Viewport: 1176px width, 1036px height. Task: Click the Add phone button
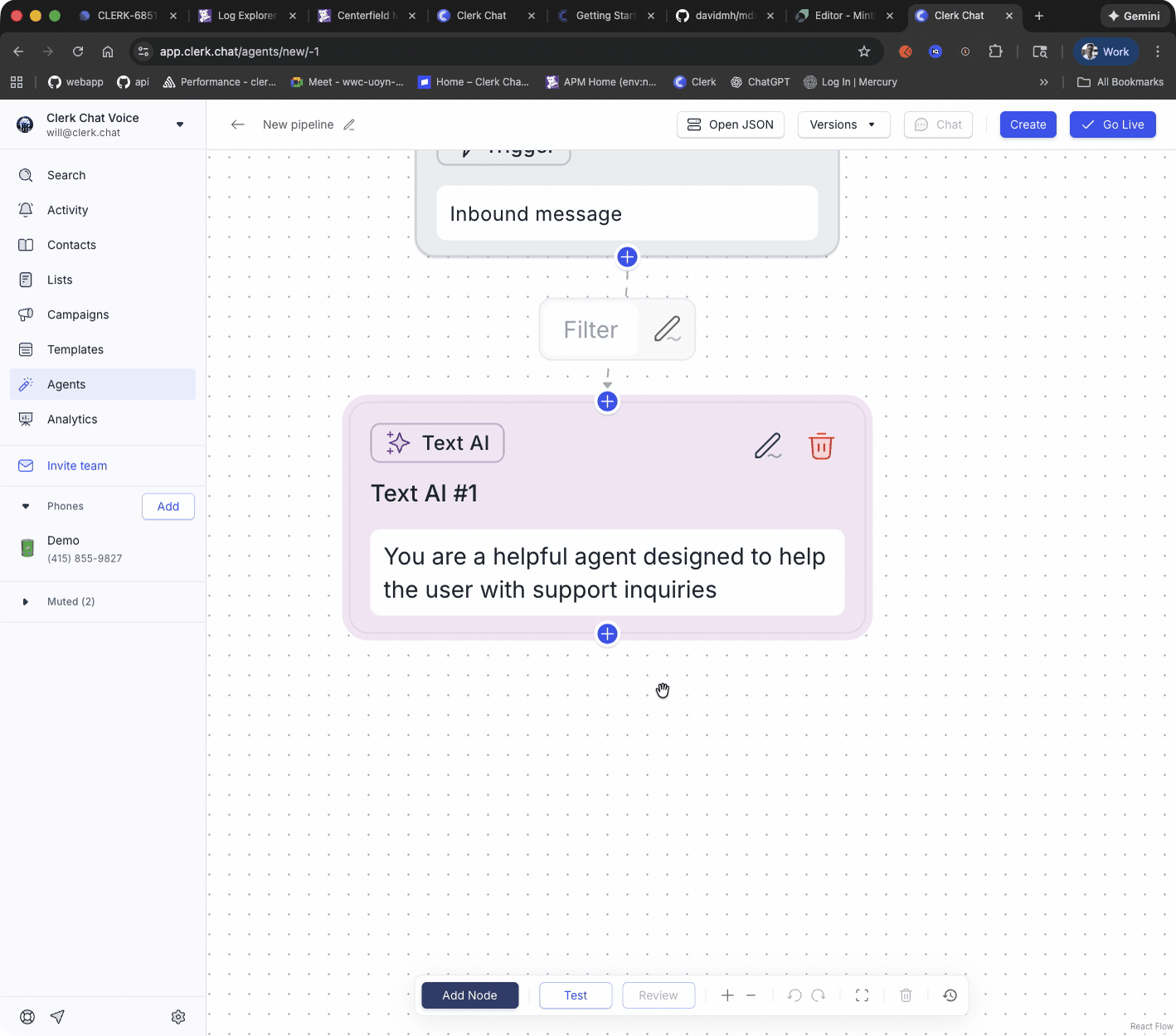(x=168, y=506)
